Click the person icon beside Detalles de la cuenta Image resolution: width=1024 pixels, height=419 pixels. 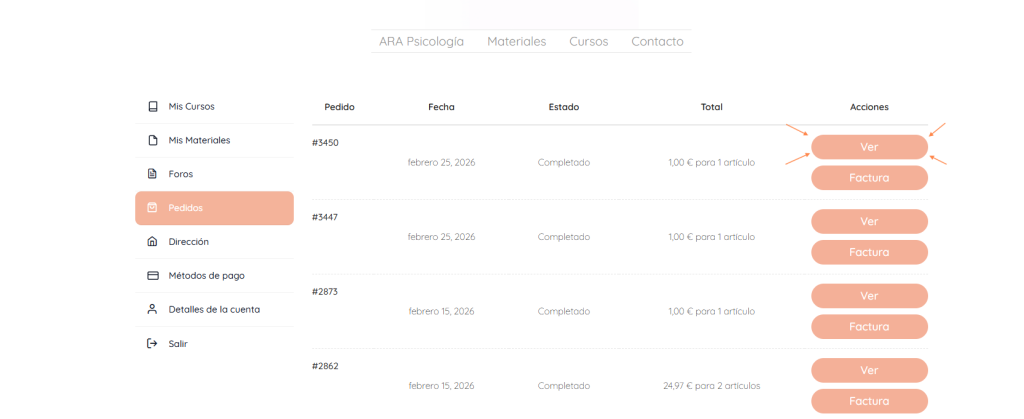point(152,309)
